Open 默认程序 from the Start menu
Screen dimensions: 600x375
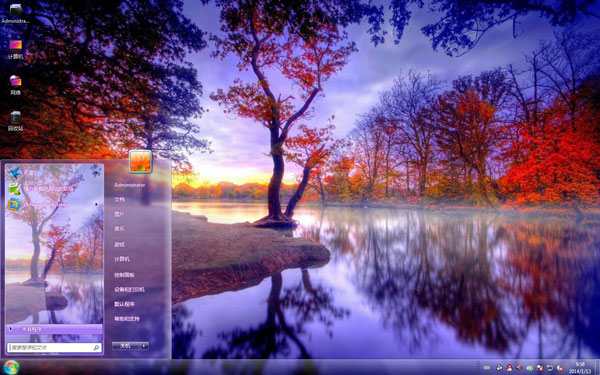pyautogui.click(x=124, y=304)
